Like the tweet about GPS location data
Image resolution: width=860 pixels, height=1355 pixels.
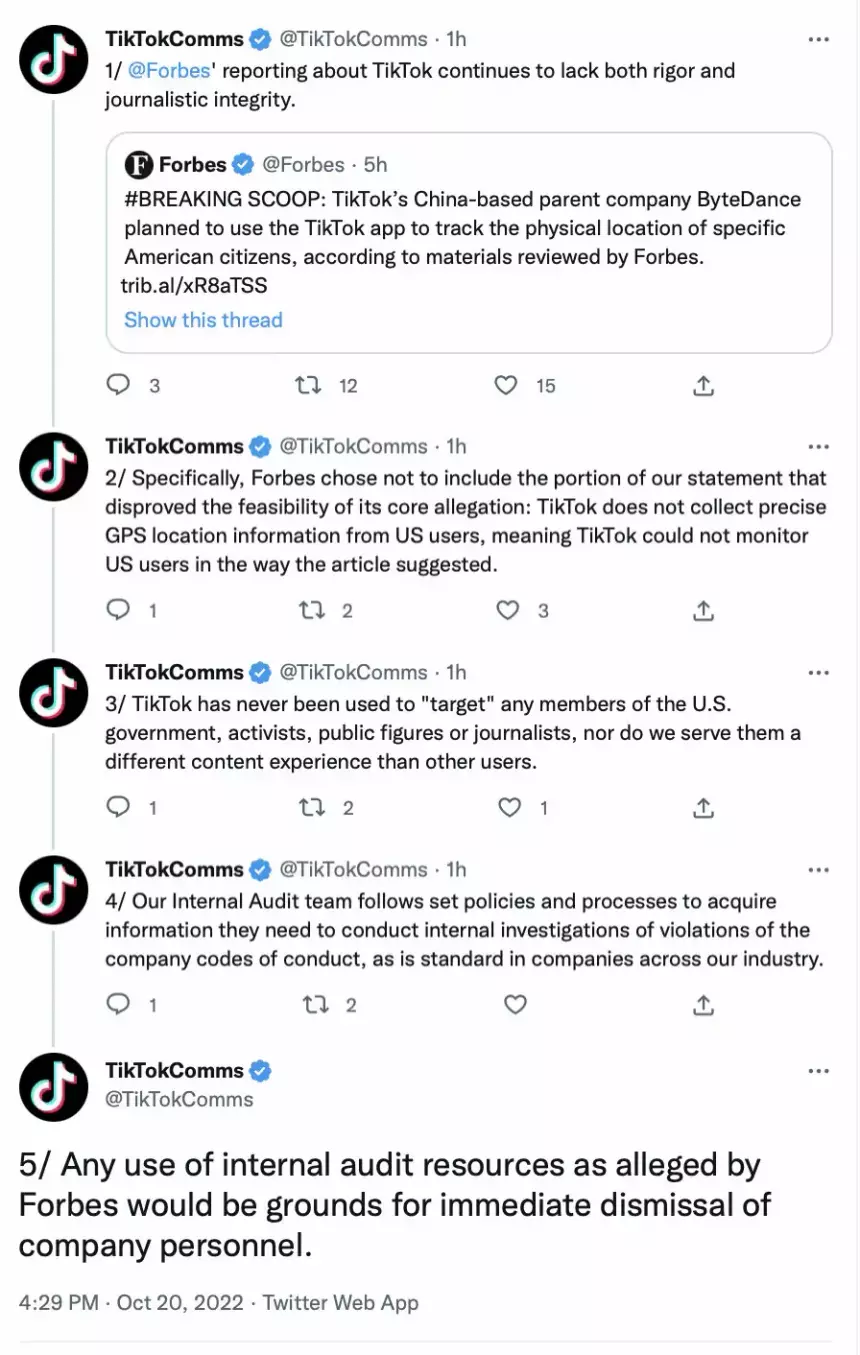coord(508,610)
